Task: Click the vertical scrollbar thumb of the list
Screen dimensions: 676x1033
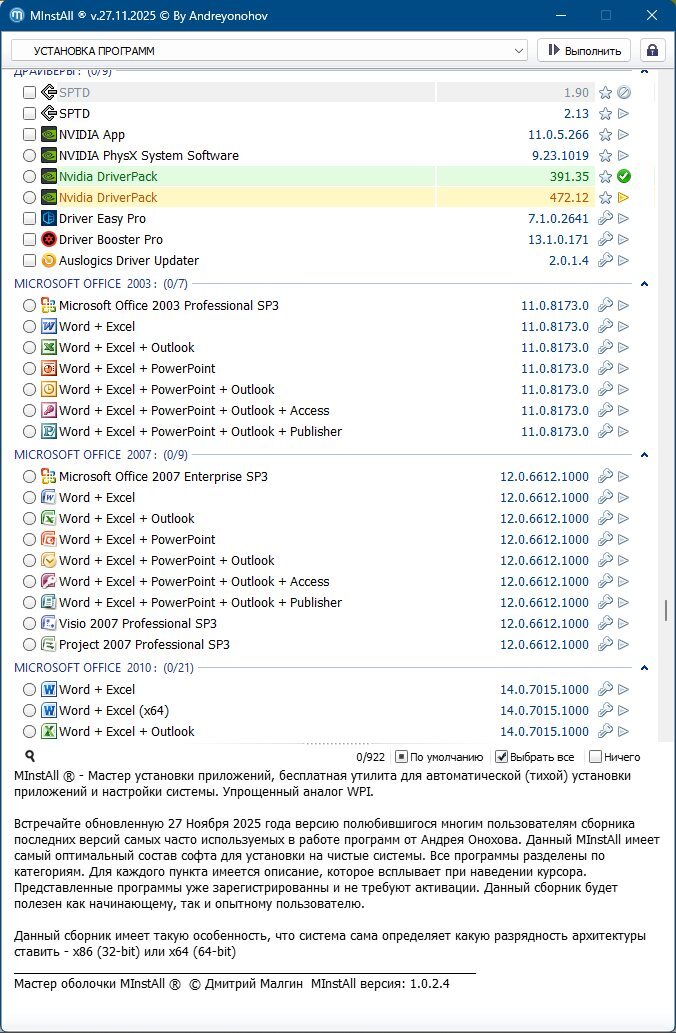Action: (x=665, y=610)
